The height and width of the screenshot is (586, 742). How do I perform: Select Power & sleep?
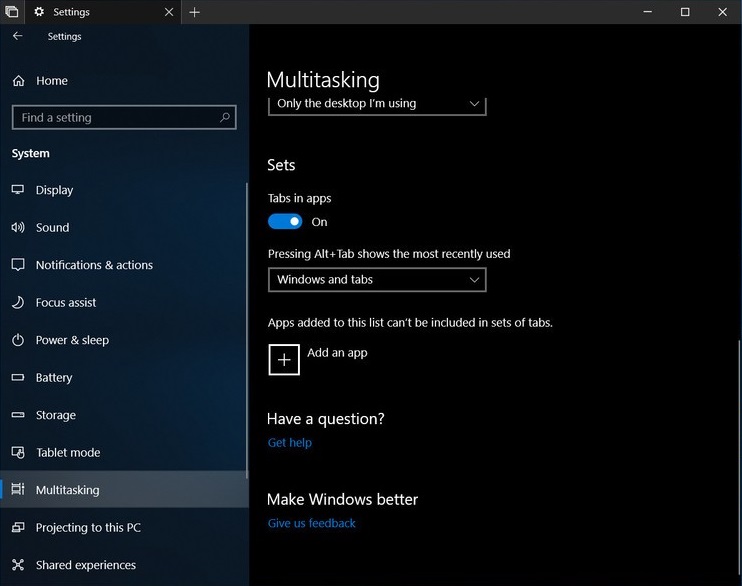click(x=124, y=340)
